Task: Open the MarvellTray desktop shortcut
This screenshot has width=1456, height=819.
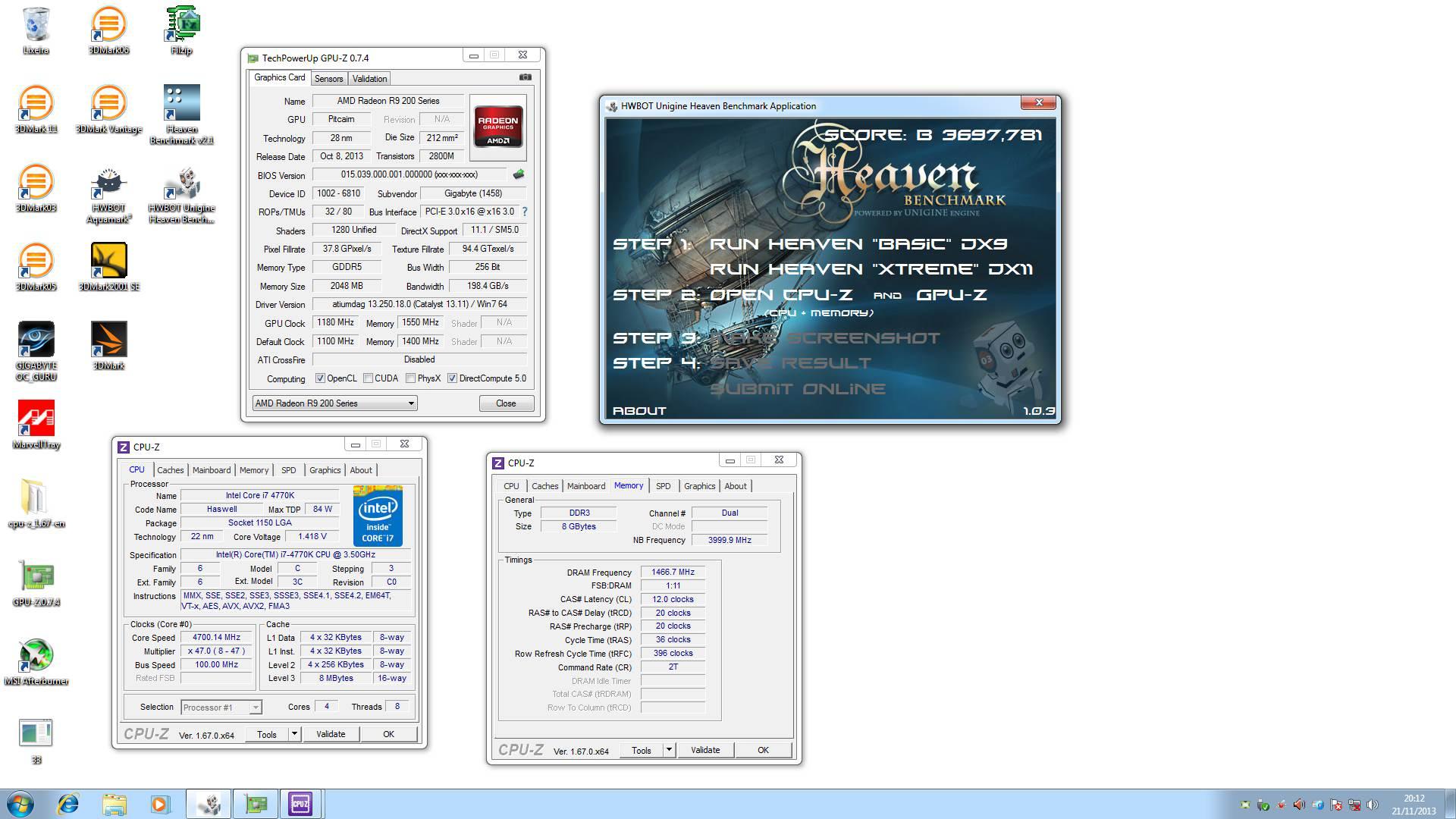Action: tap(36, 425)
